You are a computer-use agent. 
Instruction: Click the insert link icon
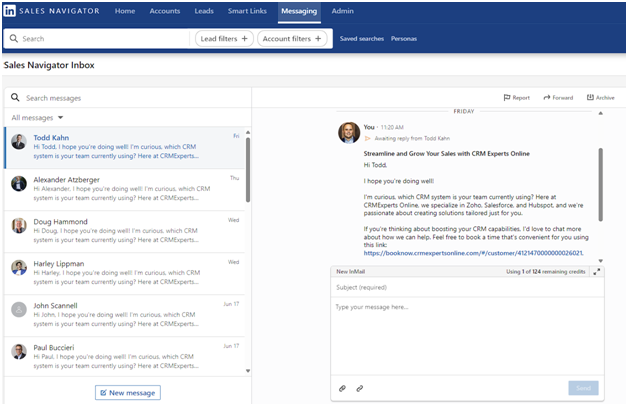point(360,388)
